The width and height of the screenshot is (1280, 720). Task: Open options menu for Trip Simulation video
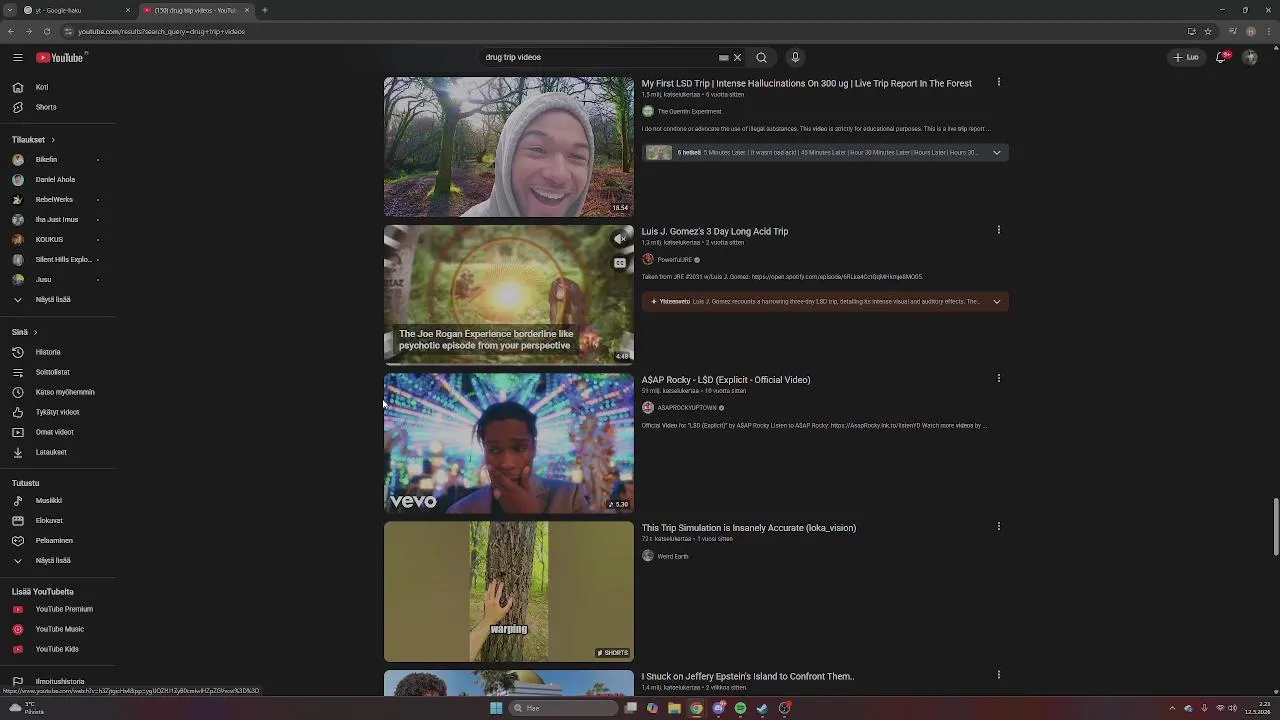[x=998, y=526]
